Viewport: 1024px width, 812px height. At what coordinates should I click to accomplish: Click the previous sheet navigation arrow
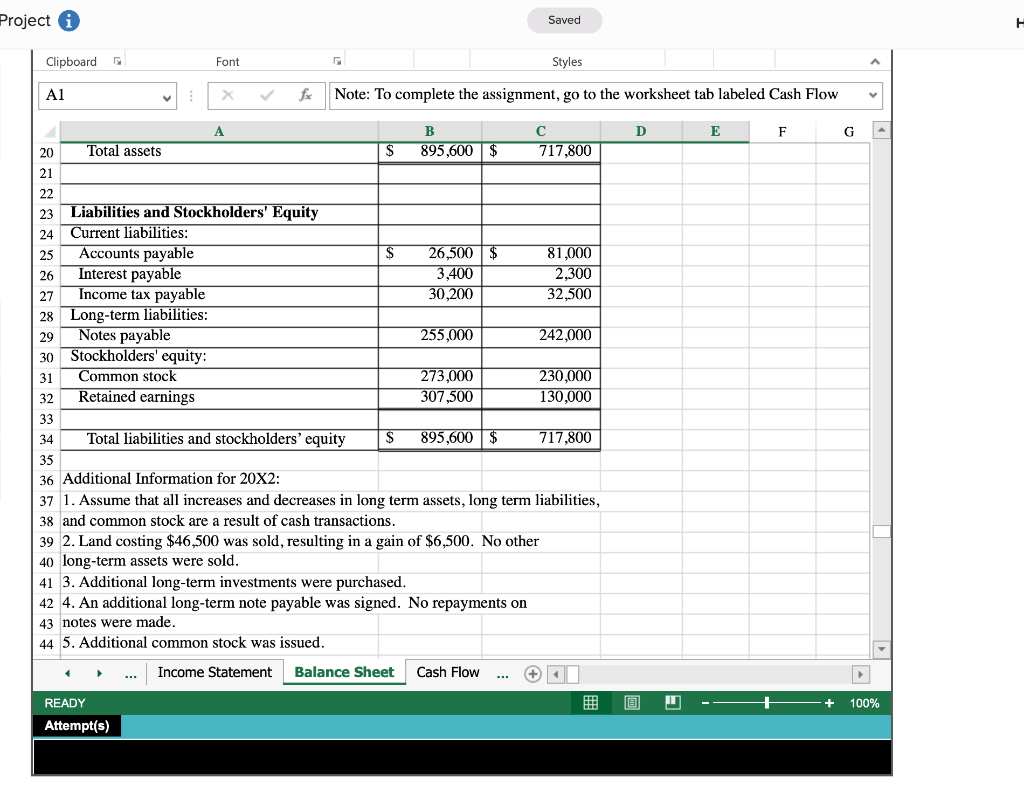66,673
